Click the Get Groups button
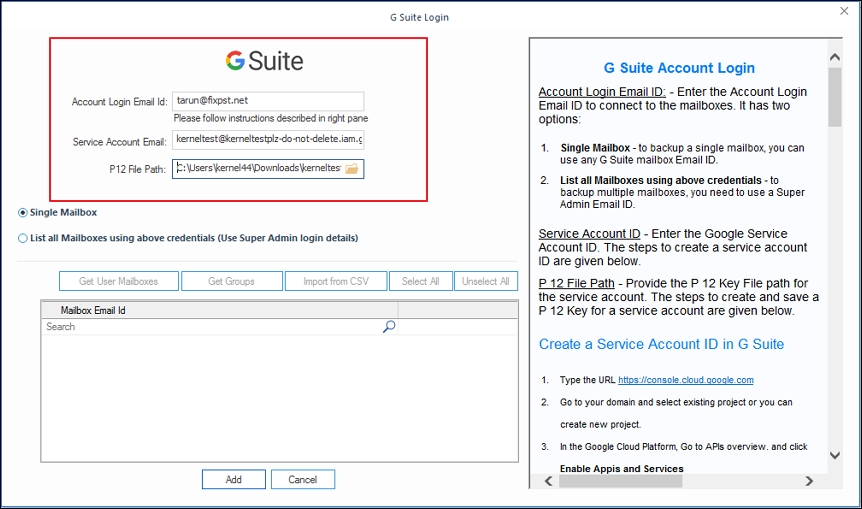 231,281
